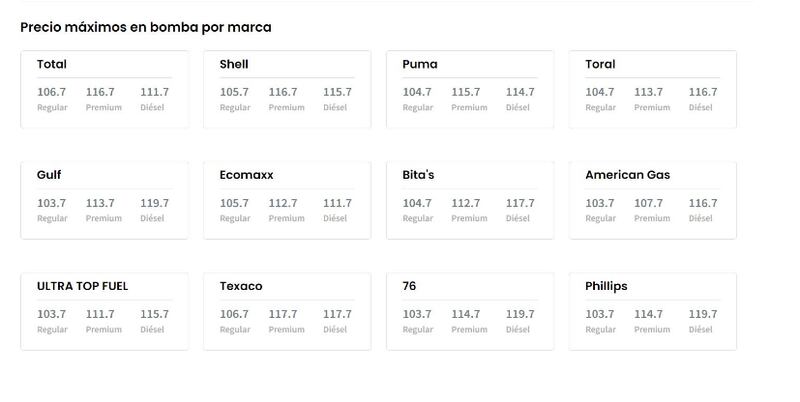
Task: Click the Gulf brand heading
Action: pyautogui.click(x=49, y=175)
